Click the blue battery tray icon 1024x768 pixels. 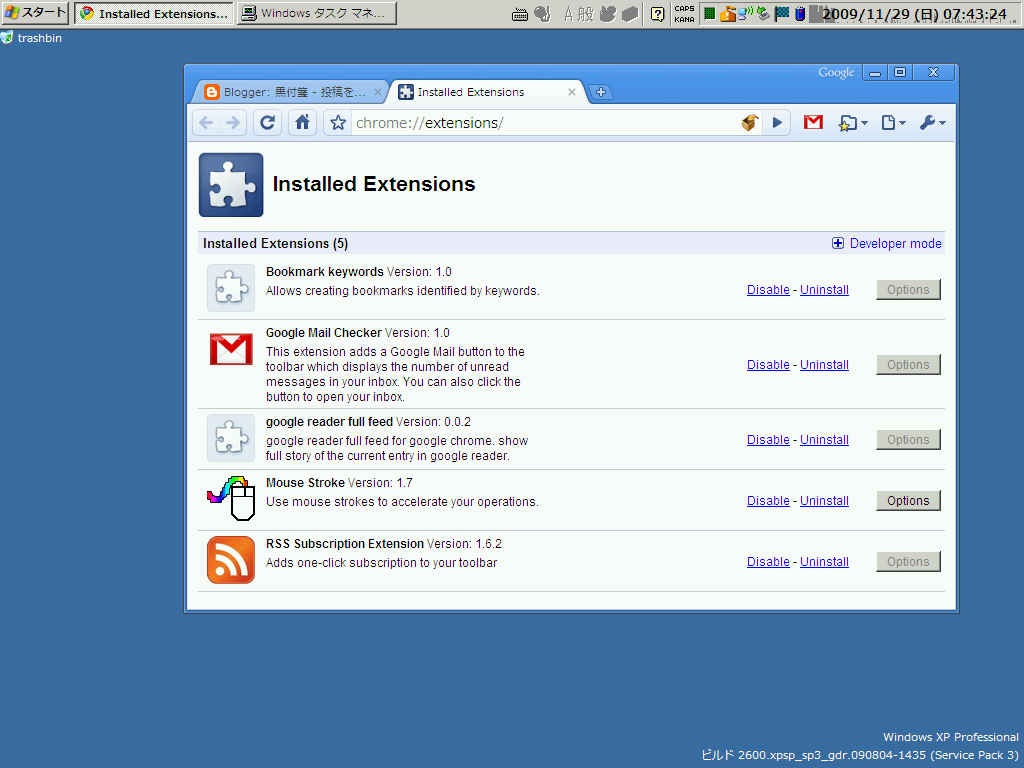coord(800,14)
